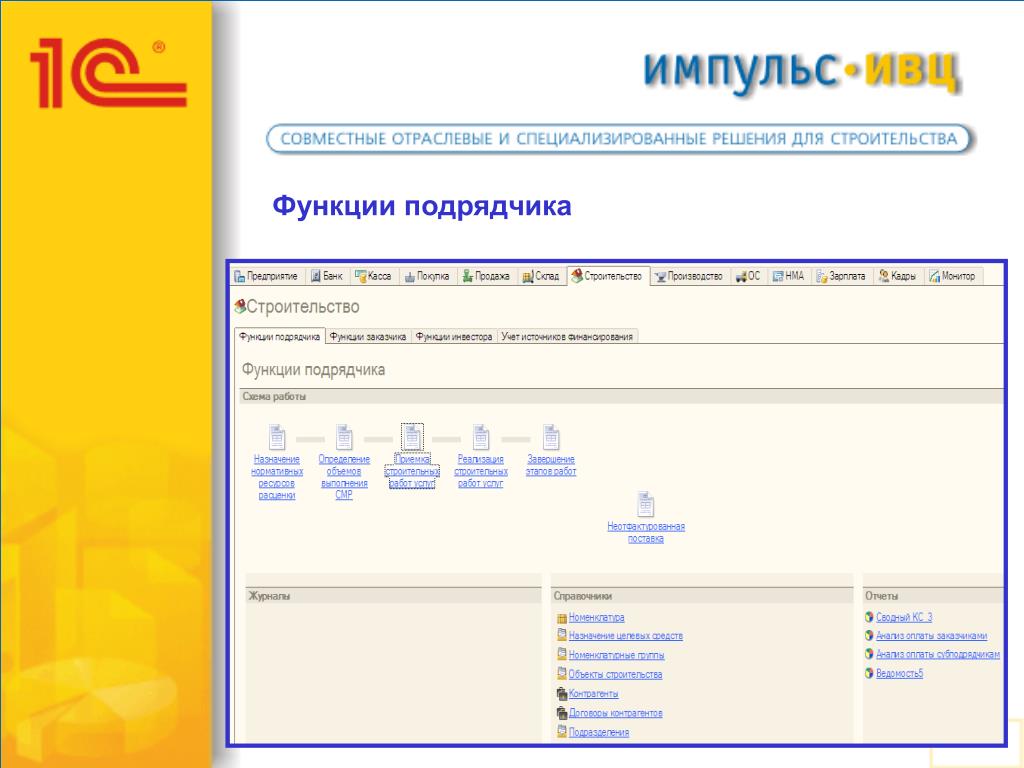The image size is (1024, 768).
Task: Click the Строительство section heading icon
Action: pyautogui.click(x=240, y=306)
